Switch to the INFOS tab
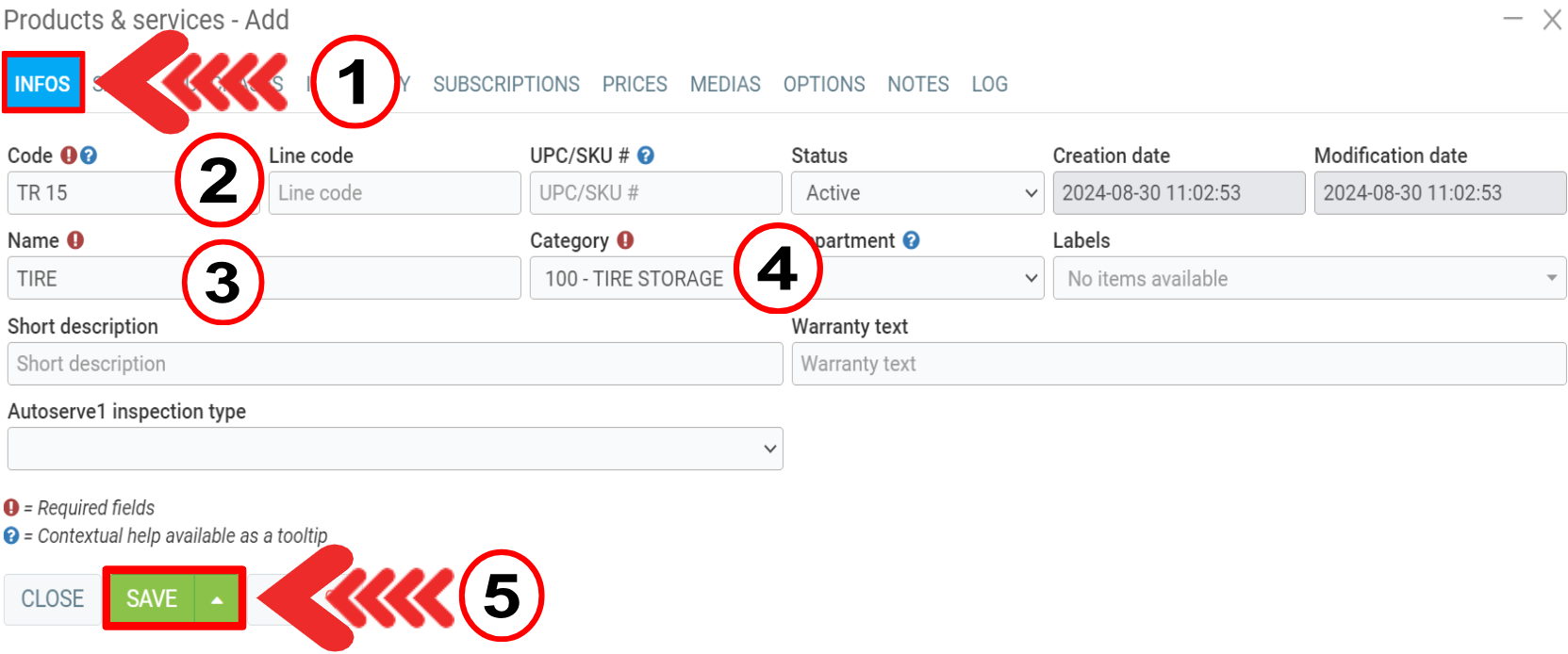Image resolution: width=1568 pixels, height=654 pixels. click(42, 84)
